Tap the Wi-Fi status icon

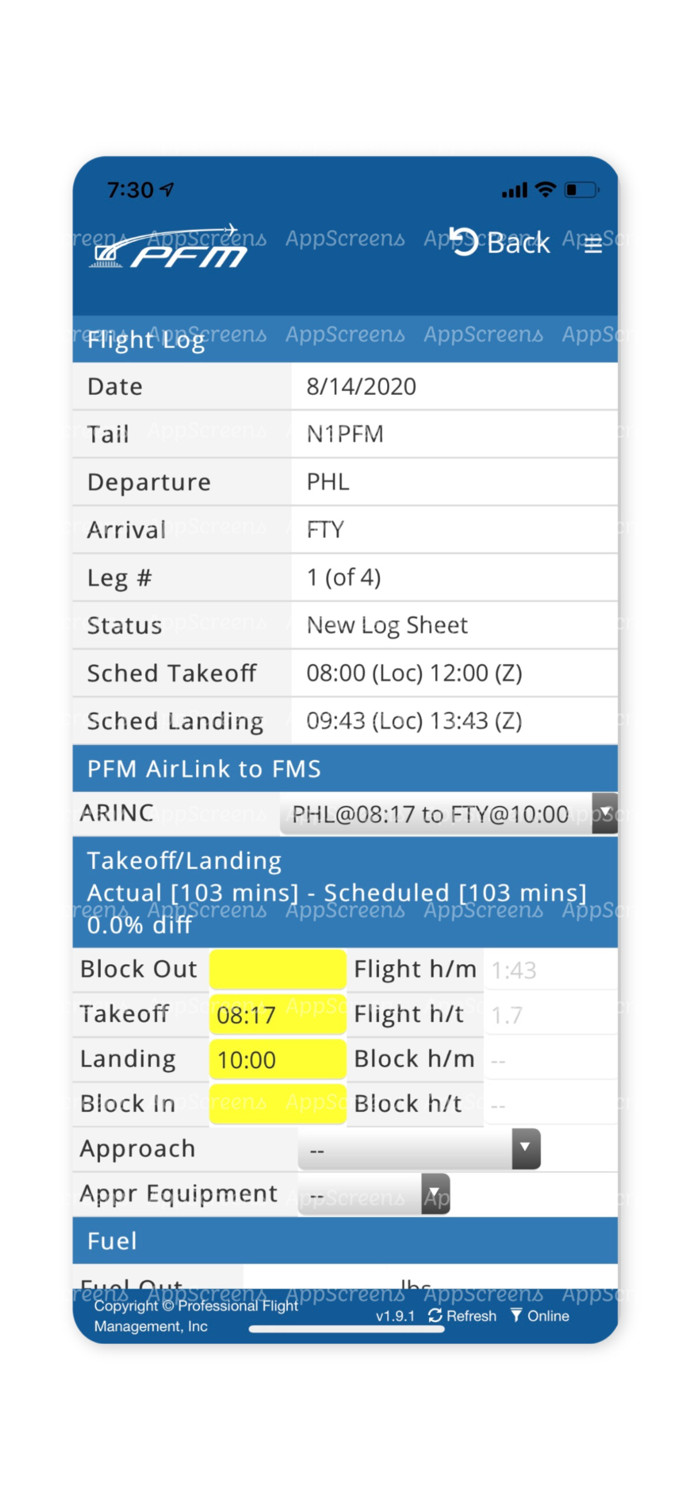(x=545, y=189)
